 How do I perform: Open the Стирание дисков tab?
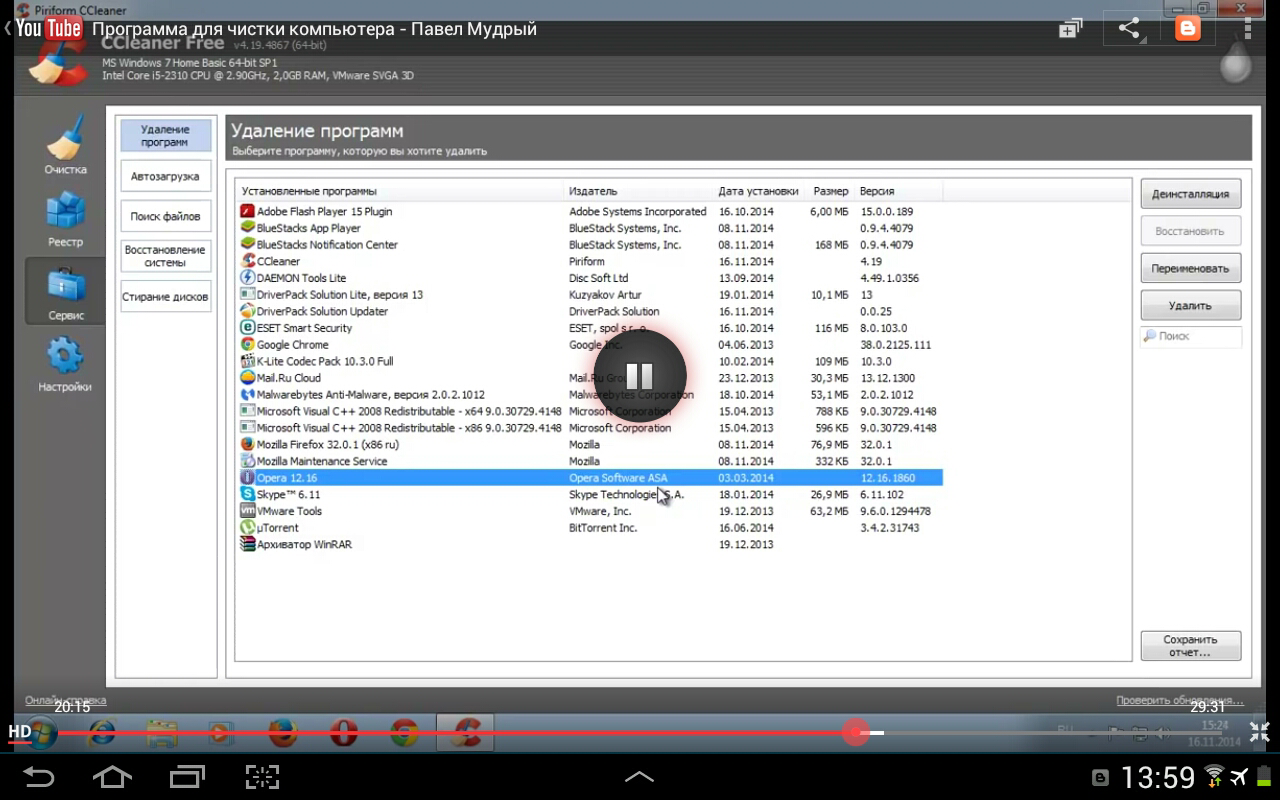(x=165, y=297)
